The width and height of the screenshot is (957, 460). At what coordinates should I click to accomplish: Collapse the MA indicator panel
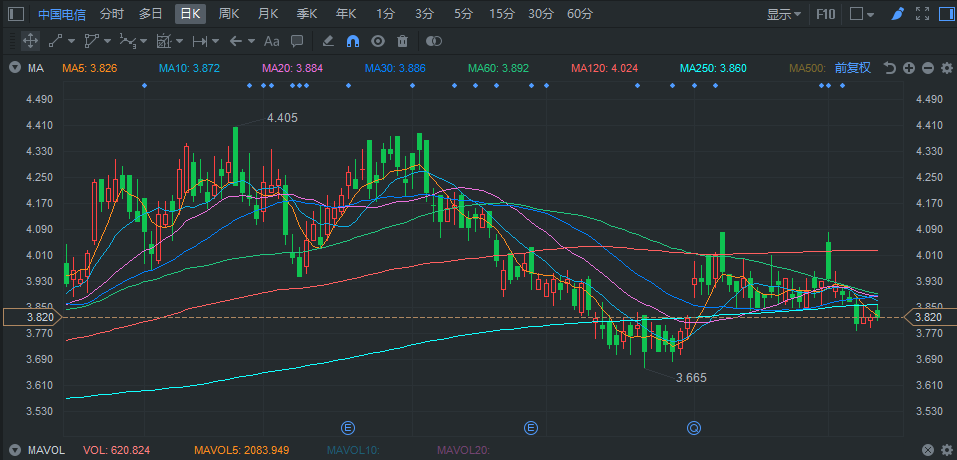pos(14,68)
